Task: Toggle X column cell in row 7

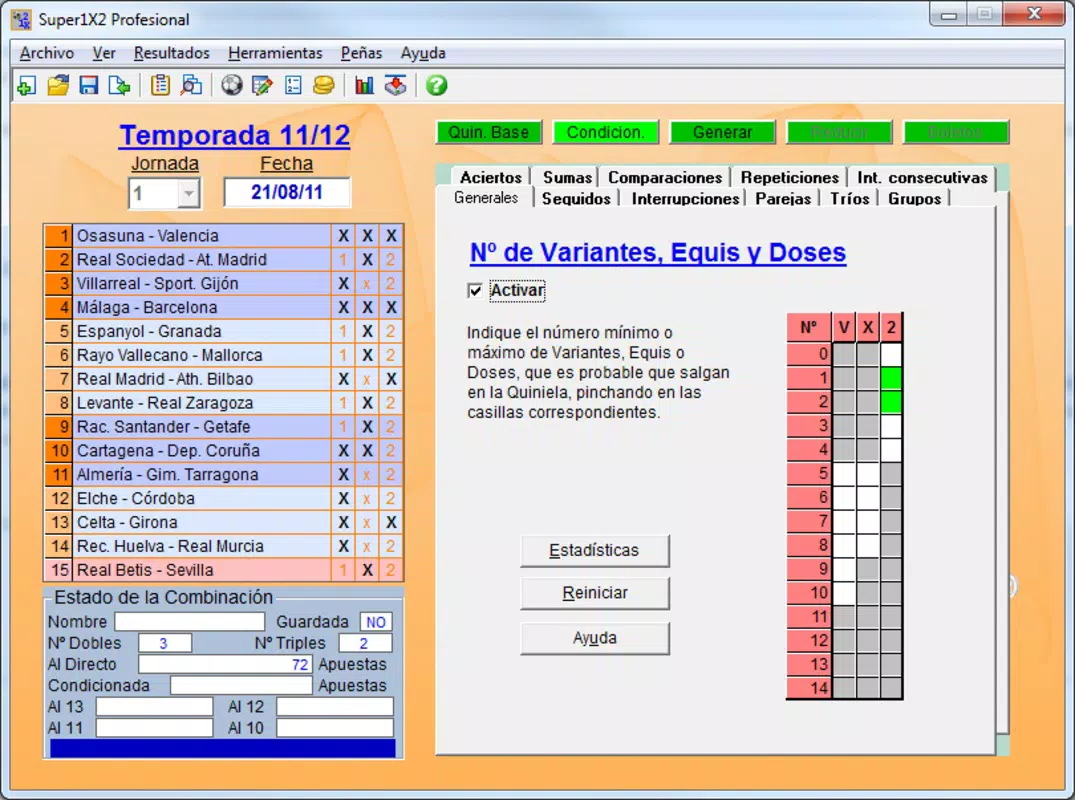Action: pyautogui.click(x=867, y=521)
